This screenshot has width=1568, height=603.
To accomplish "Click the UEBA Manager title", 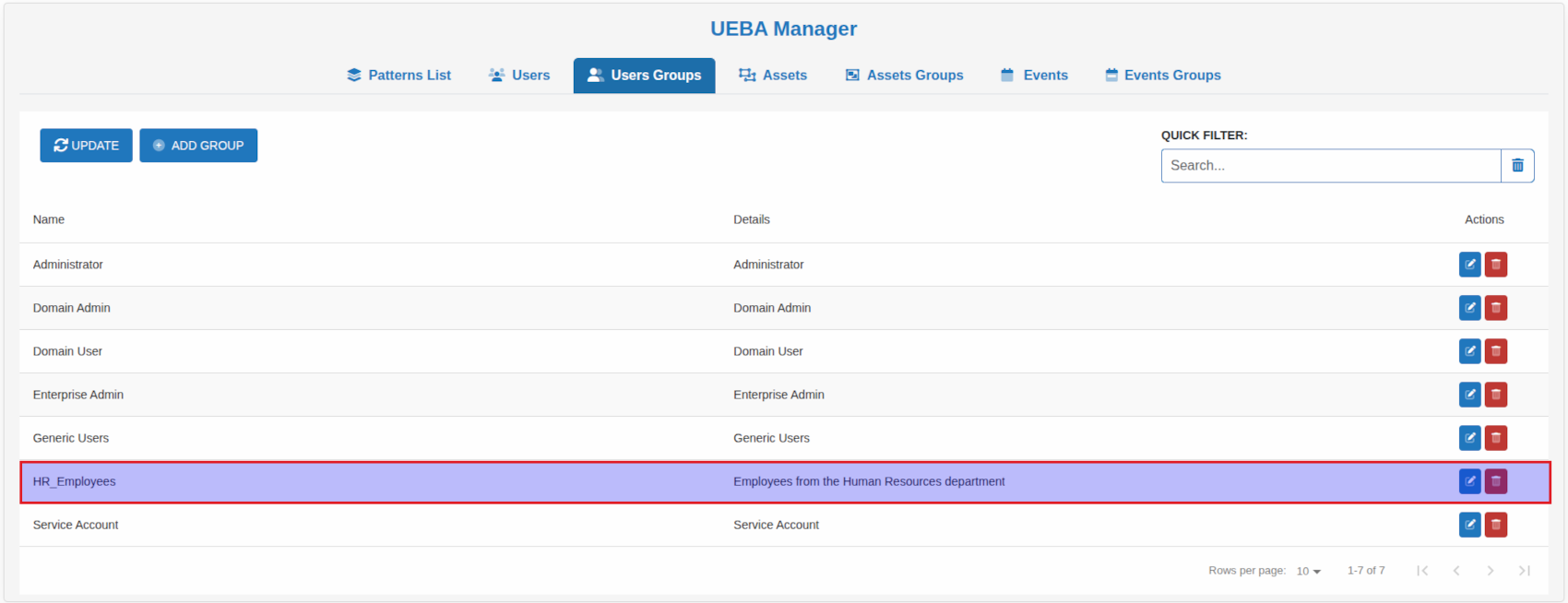I will [x=784, y=29].
